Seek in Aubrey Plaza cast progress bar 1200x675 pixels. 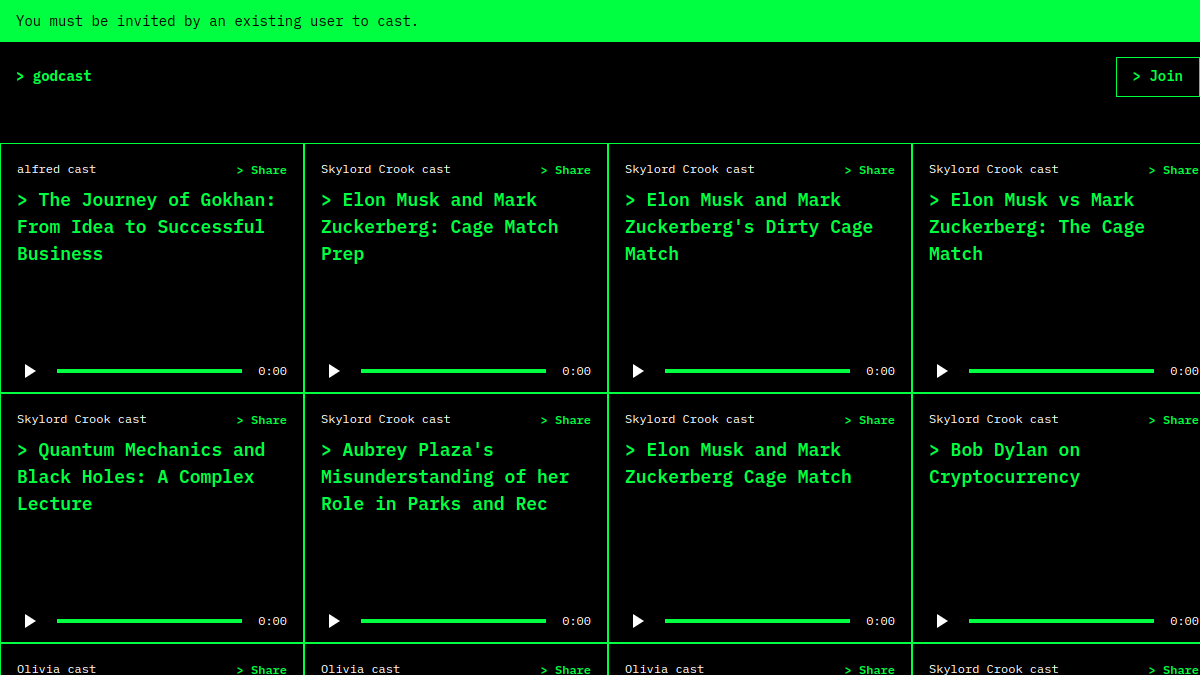click(453, 621)
